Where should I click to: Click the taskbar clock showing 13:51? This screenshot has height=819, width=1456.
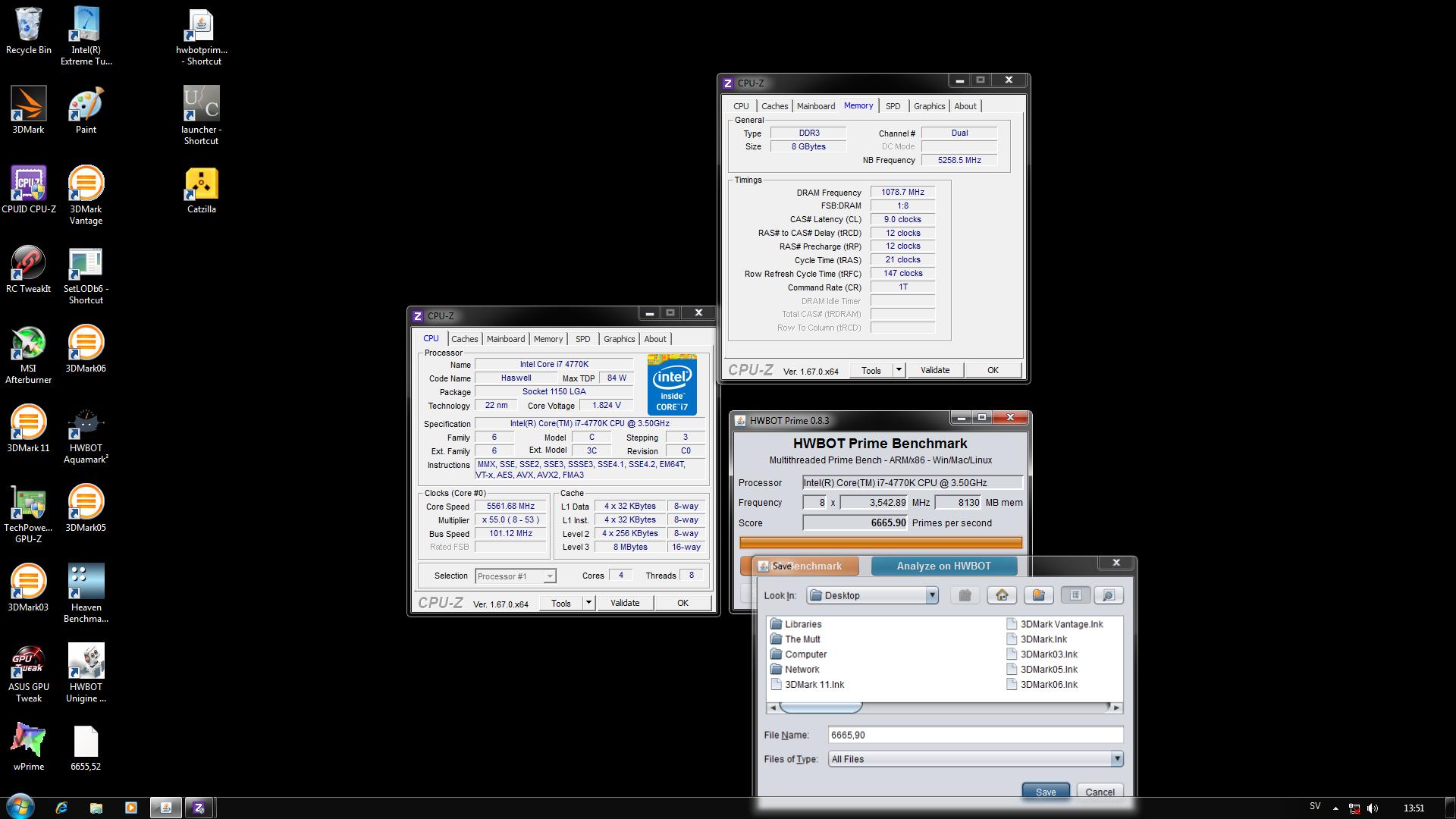point(1414,808)
